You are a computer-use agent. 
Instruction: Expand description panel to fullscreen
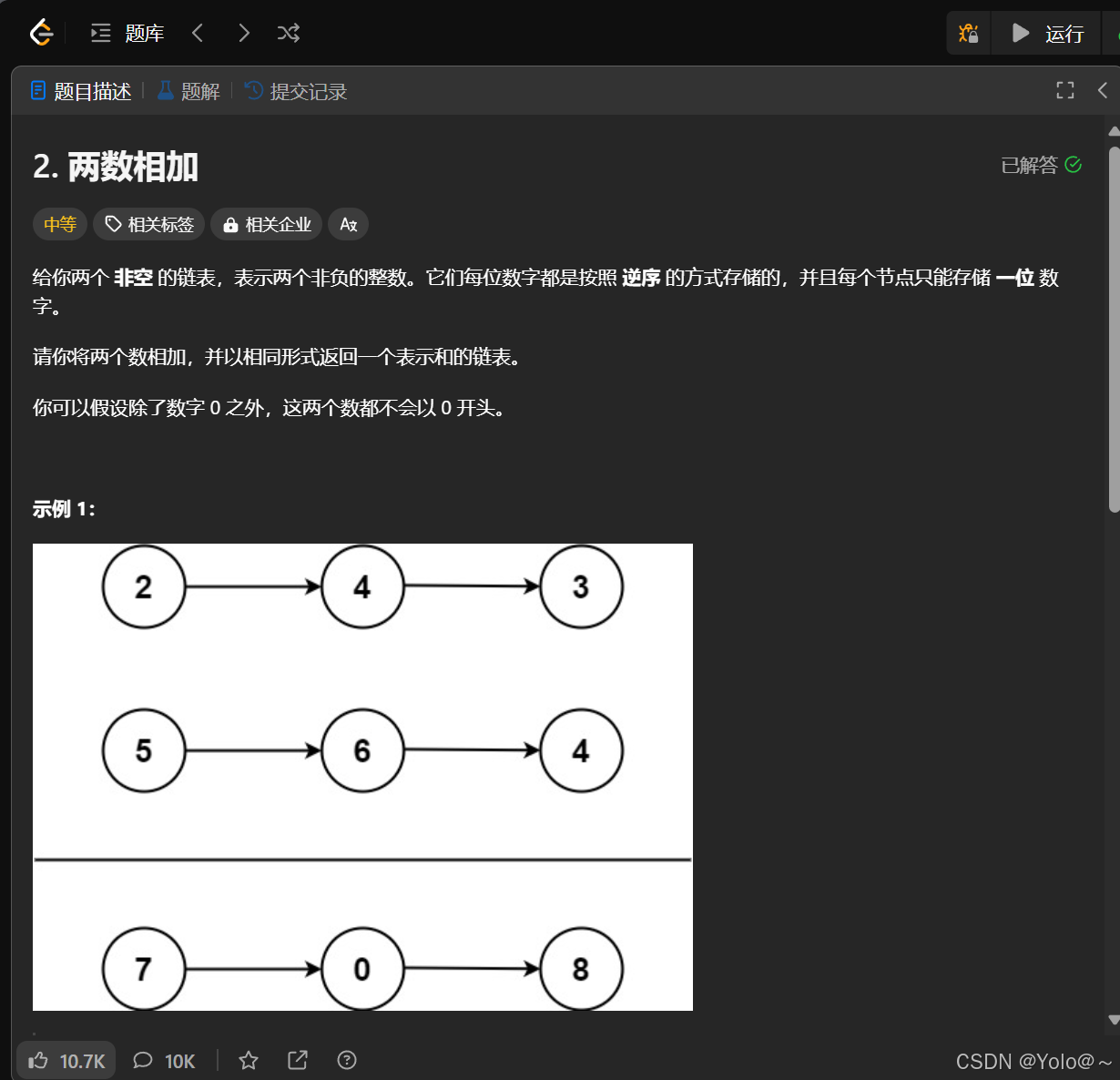pos(1065,90)
